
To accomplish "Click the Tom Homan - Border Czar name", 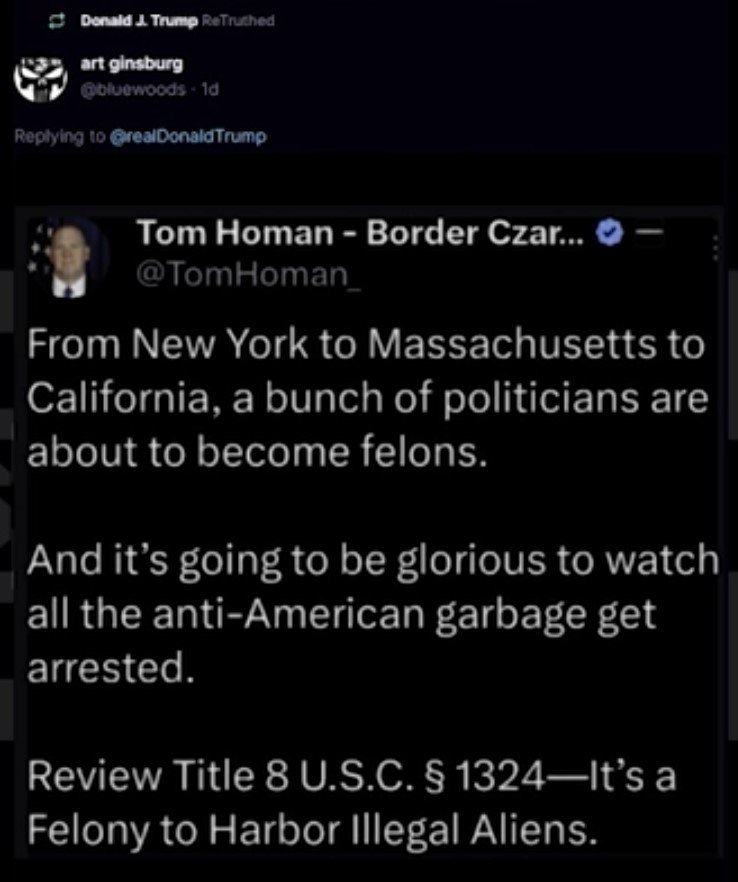I will tap(360, 232).
